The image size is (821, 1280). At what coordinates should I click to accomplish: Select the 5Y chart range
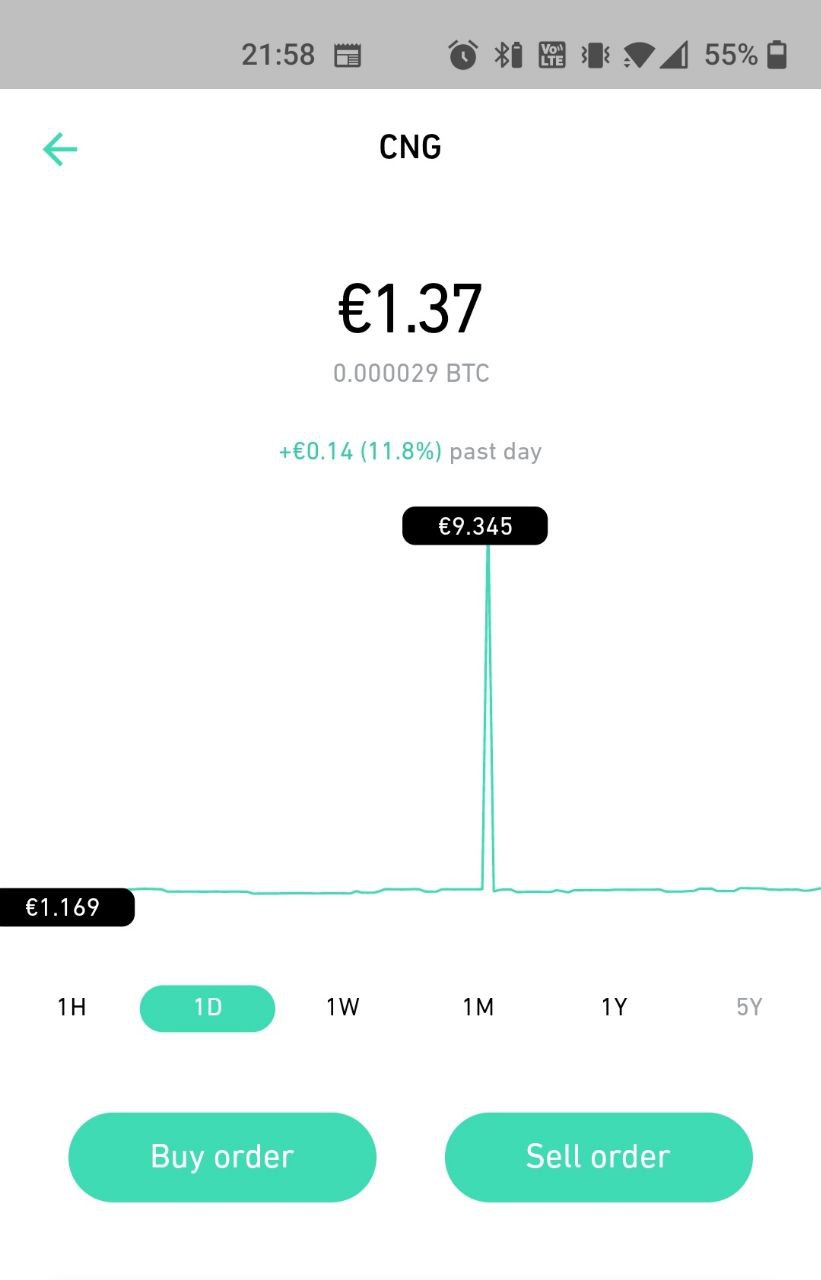pyautogui.click(x=749, y=1008)
